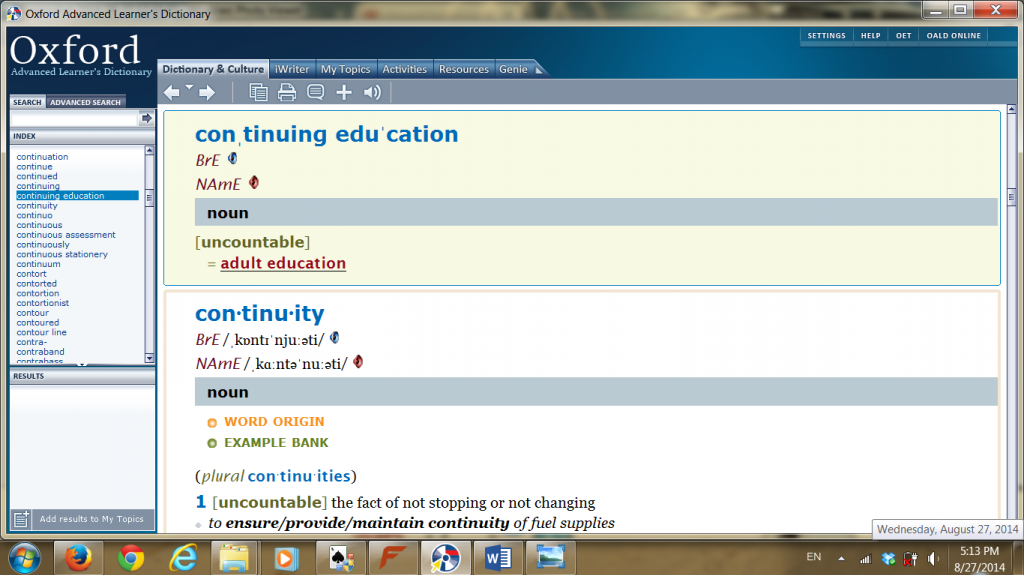Select 'continued' in the index
Image resolution: width=1024 pixels, height=575 pixels.
[37, 176]
